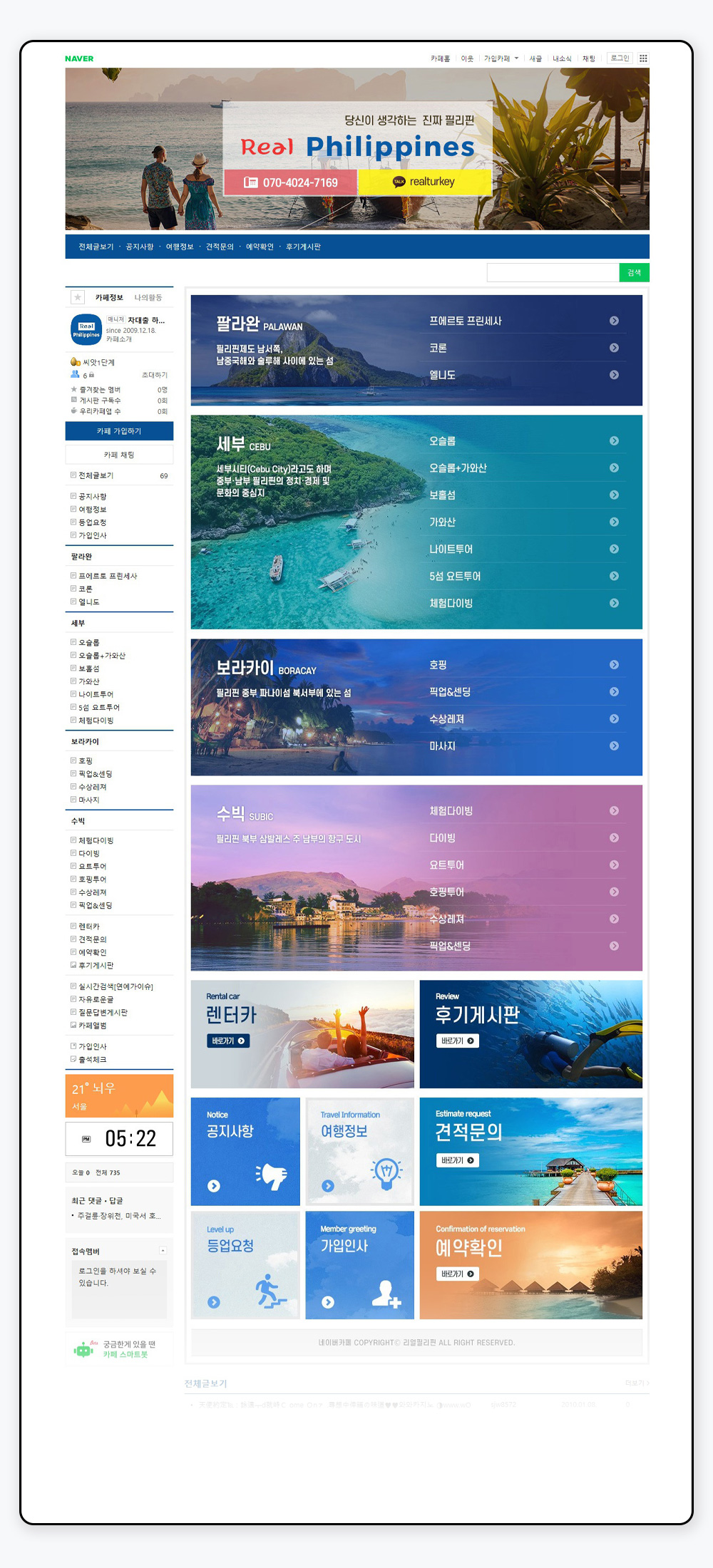Image resolution: width=713 pixels, height=1568 pixels.
Task: Click the arrow icon for 푸에르토 프린세사 row
Action: pyautogui.click(x=614, y=321)
